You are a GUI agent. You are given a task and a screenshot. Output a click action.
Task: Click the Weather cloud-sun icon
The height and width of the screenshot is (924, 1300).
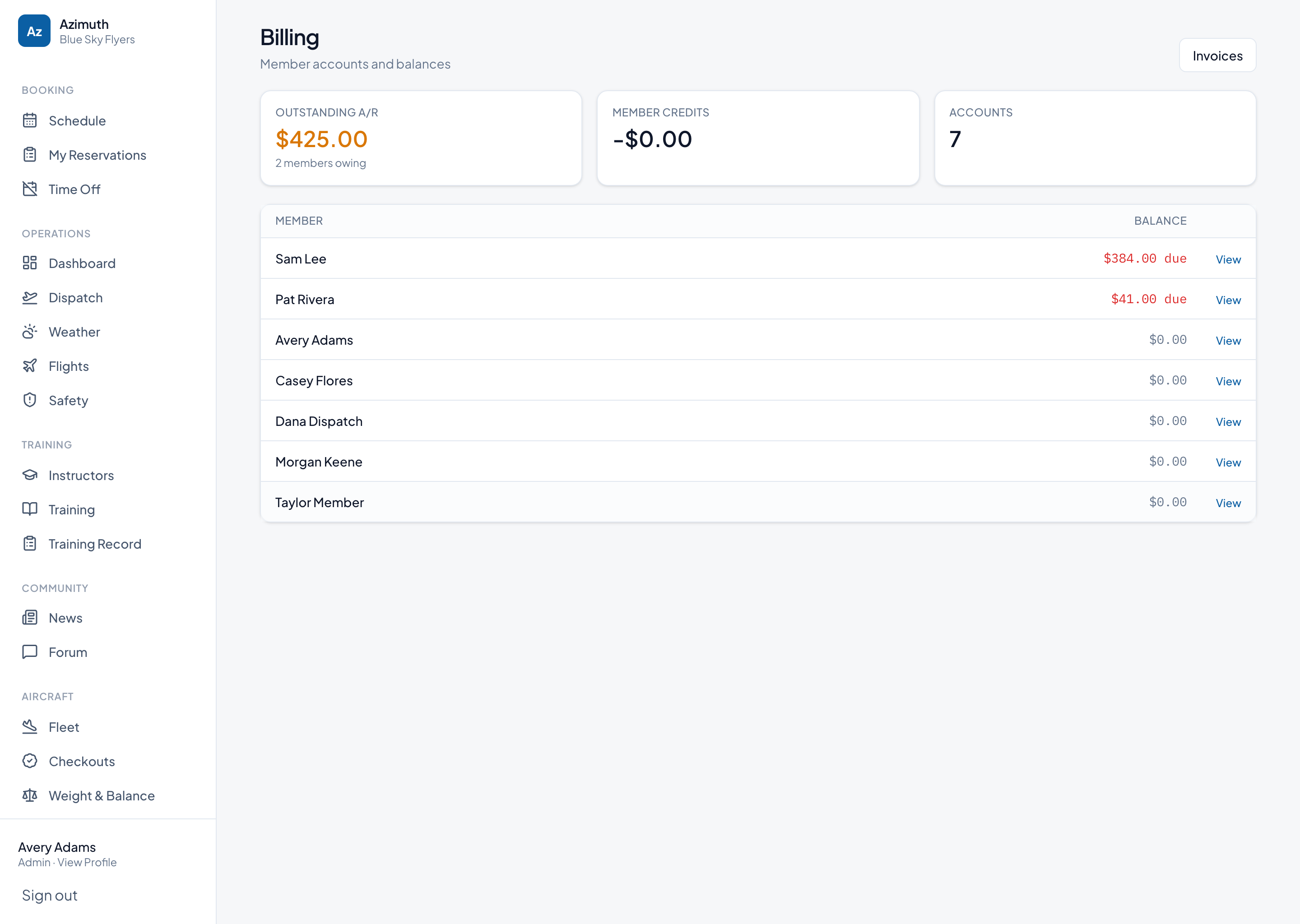(x=30, y=332)
